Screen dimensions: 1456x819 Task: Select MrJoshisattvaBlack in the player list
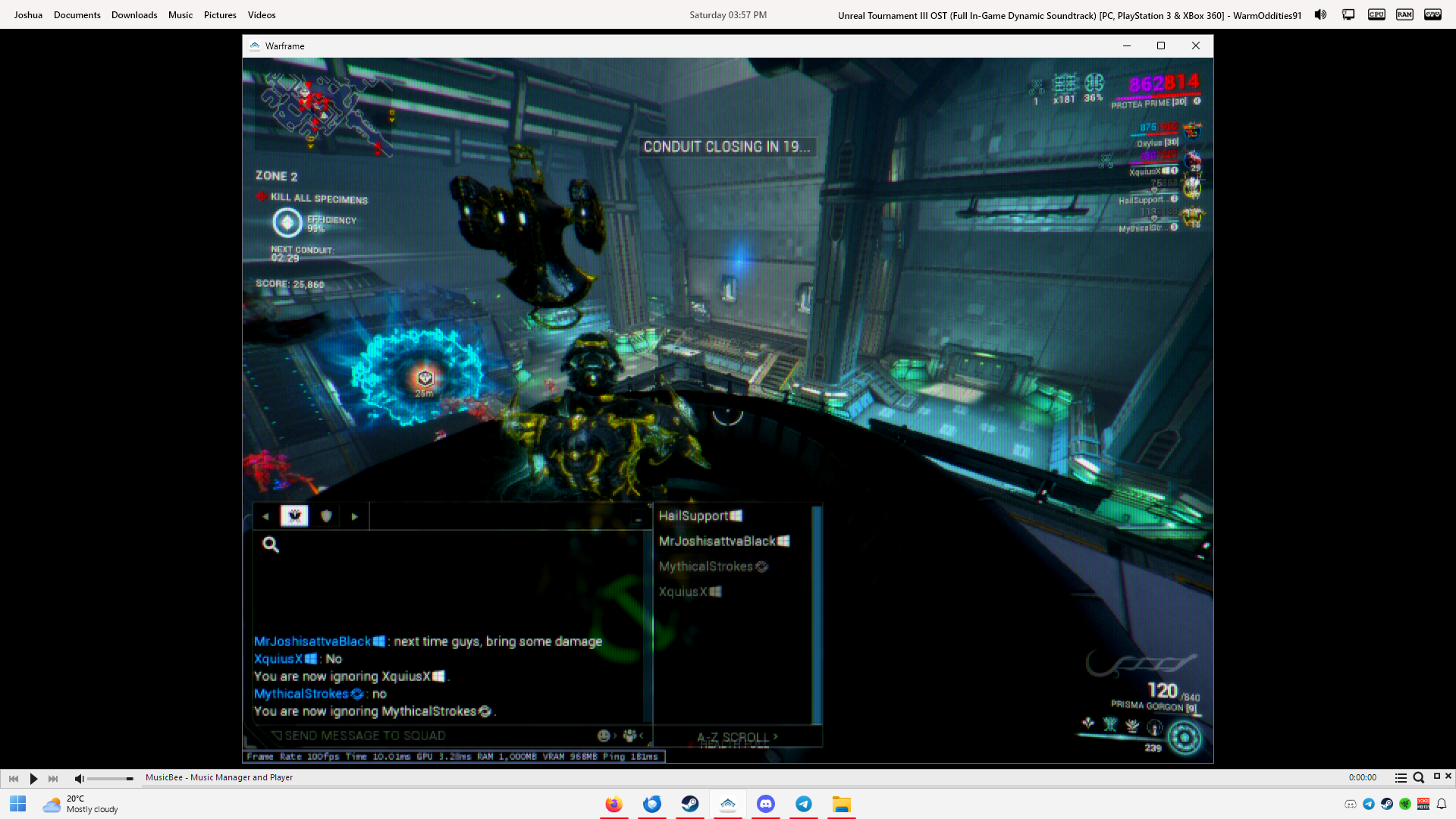724,541
